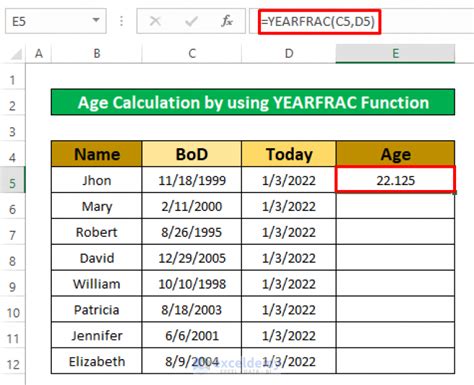Select cell with Mary's birth date 2/11/2000

point(192,206)
